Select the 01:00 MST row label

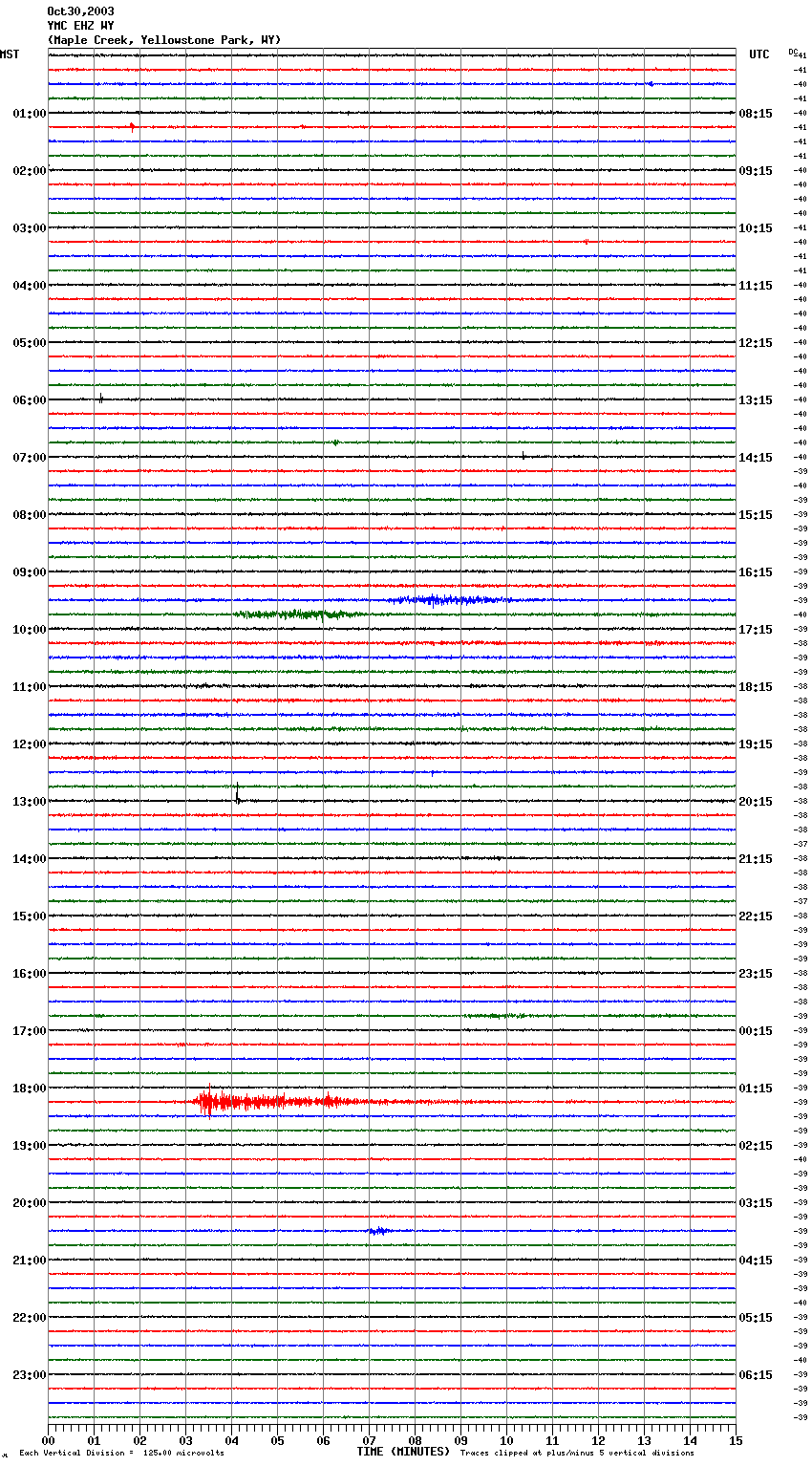[x=29, y=114]
